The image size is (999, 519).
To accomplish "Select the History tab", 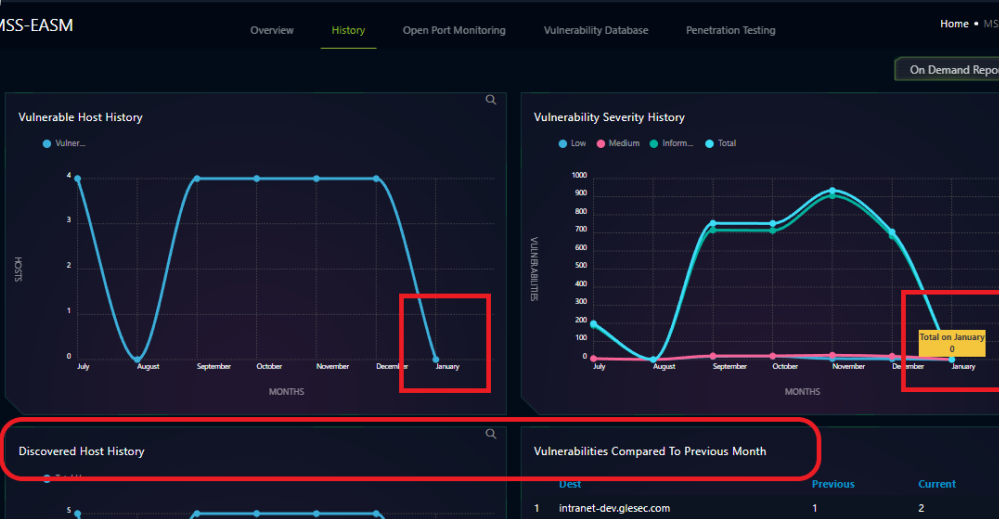I will 348,30.
